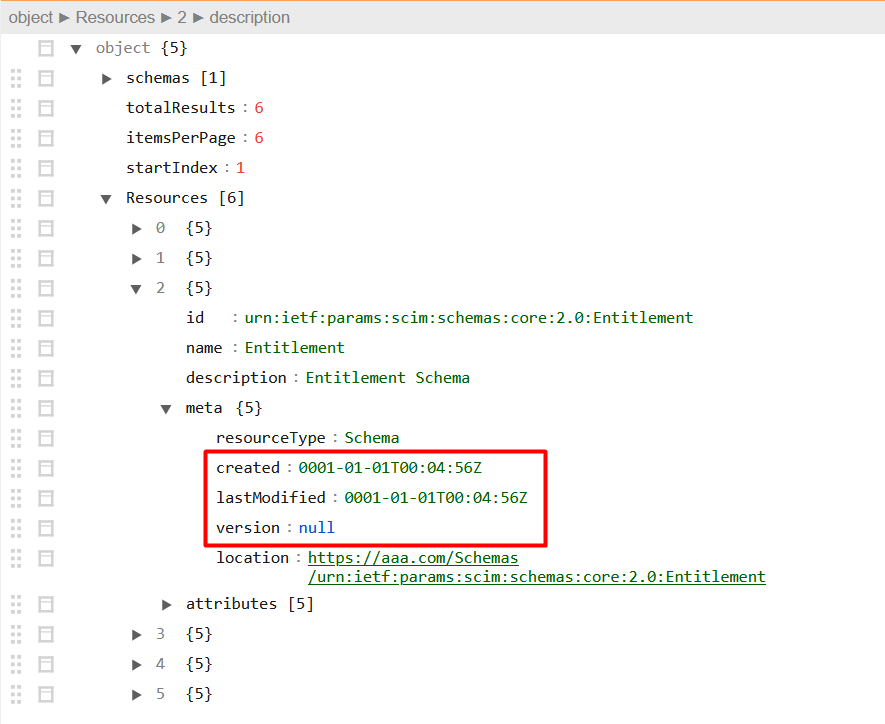Open the action menu for location row
Image resolution: width=885 pixels, height=724 pixels.
[46, 559]
